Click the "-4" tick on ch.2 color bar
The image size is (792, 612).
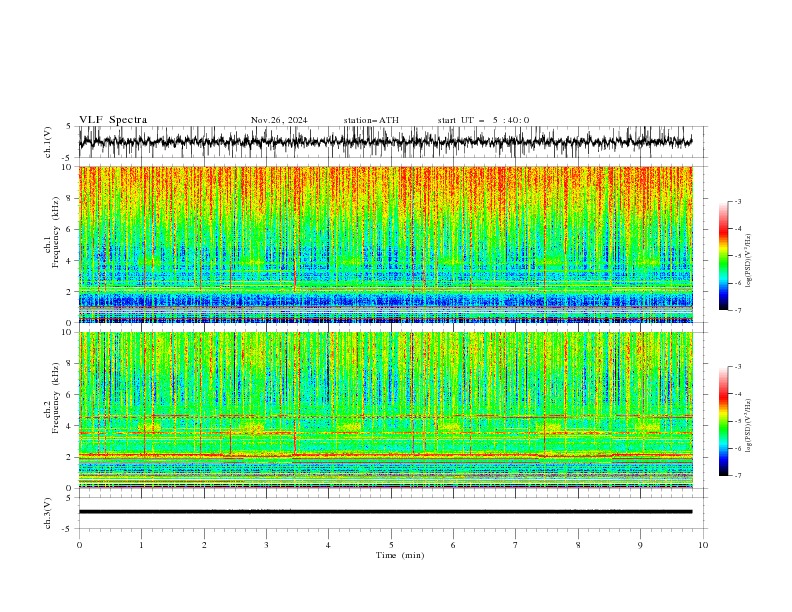pyautogui.click(x=738, y=394)
